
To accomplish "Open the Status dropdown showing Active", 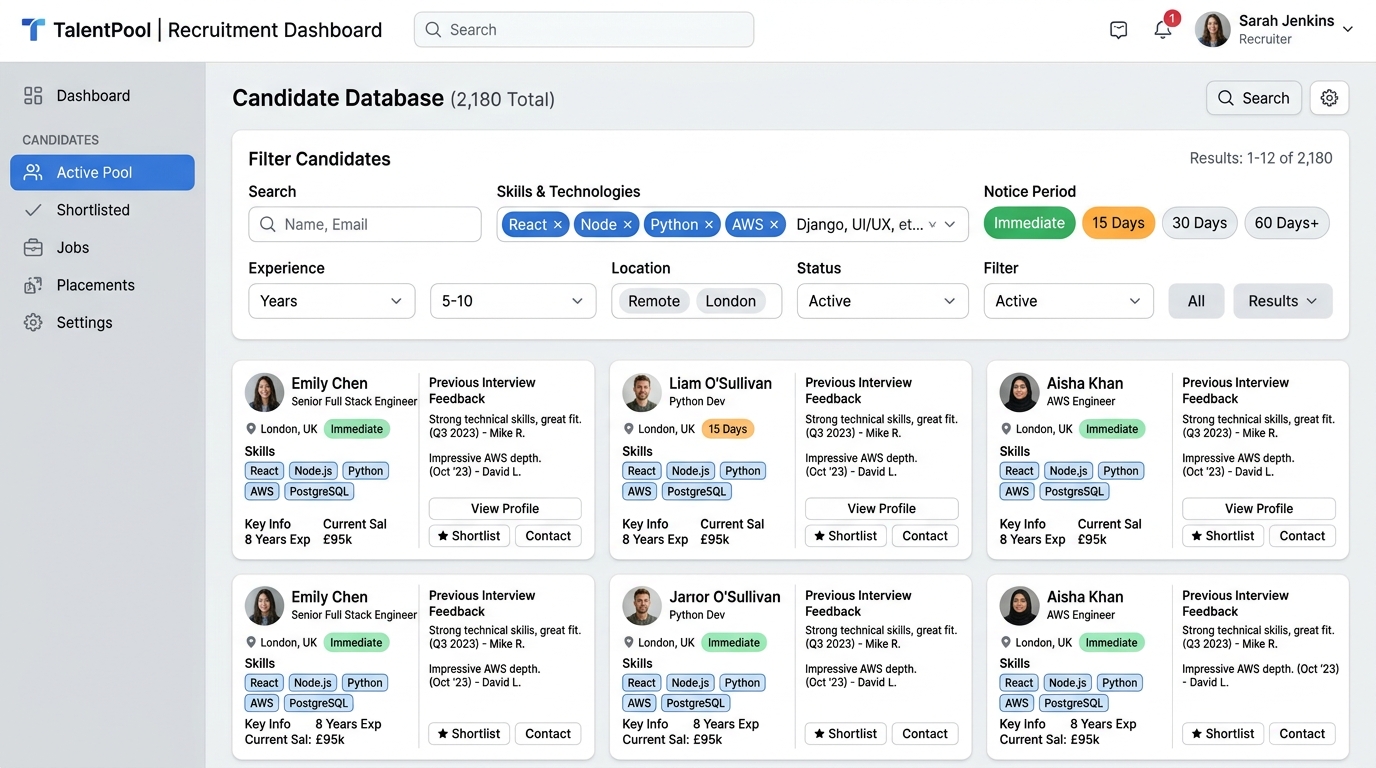I will [883, 301].
